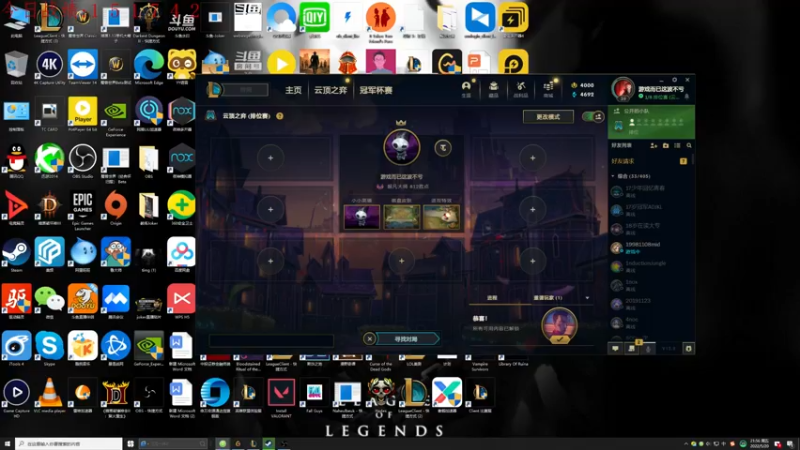Open the WeChat desktop icon
The height and width of the screenshot is (450, 800).
pos(49,302)
